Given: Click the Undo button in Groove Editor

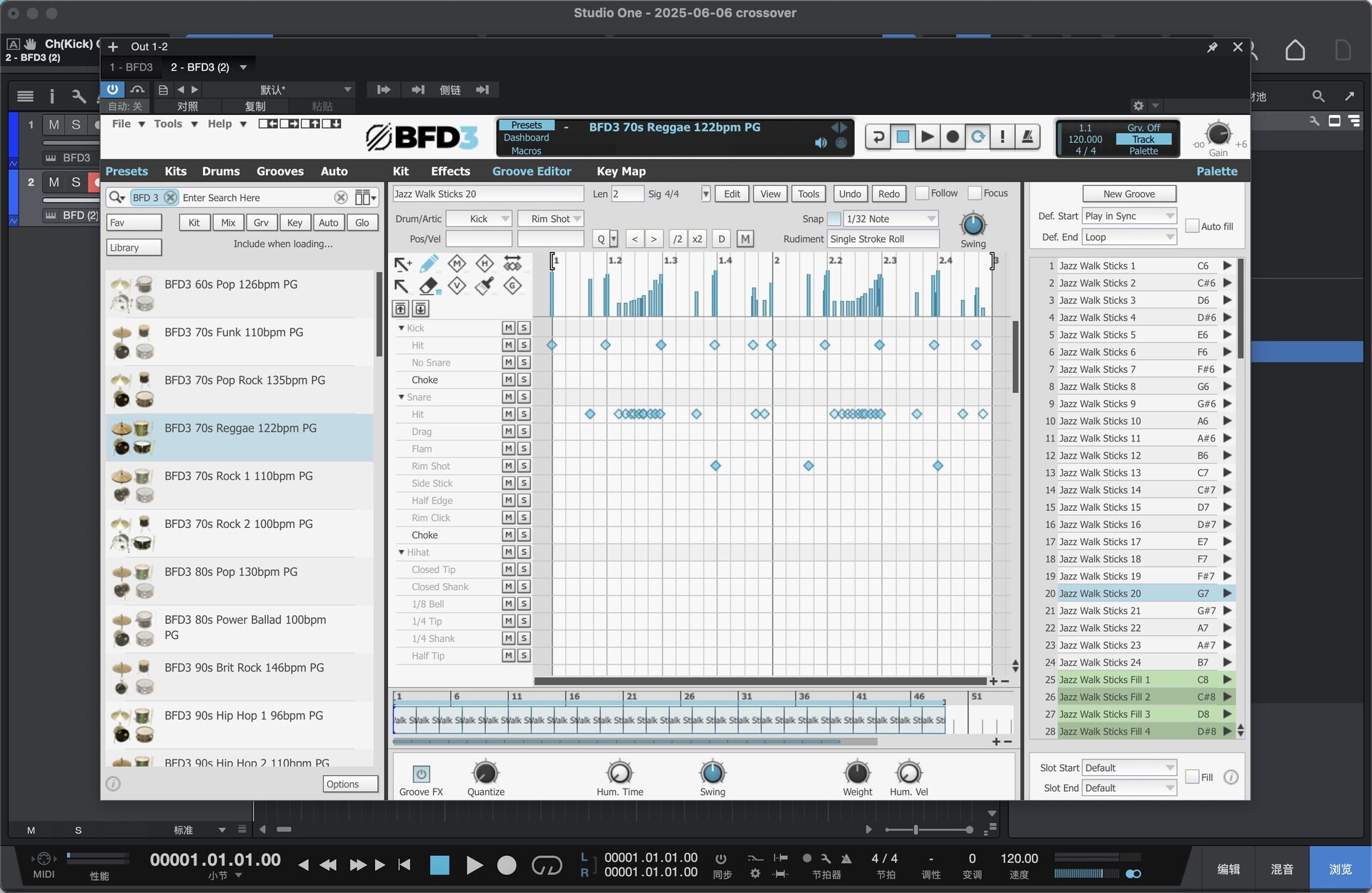Looking at the screenshot, I should [x=850, y=194].
